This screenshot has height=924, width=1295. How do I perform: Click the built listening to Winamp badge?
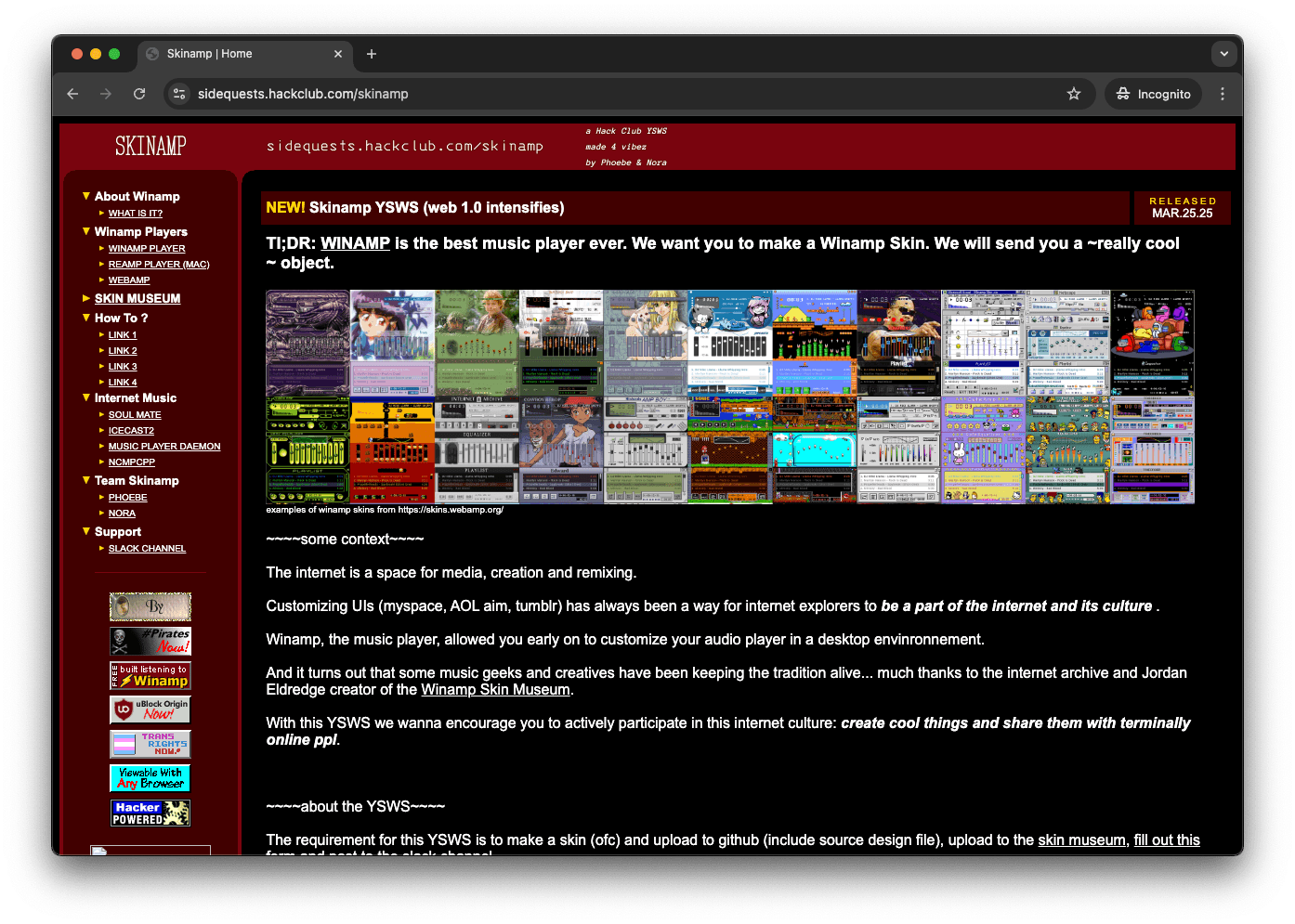(150, 675)
